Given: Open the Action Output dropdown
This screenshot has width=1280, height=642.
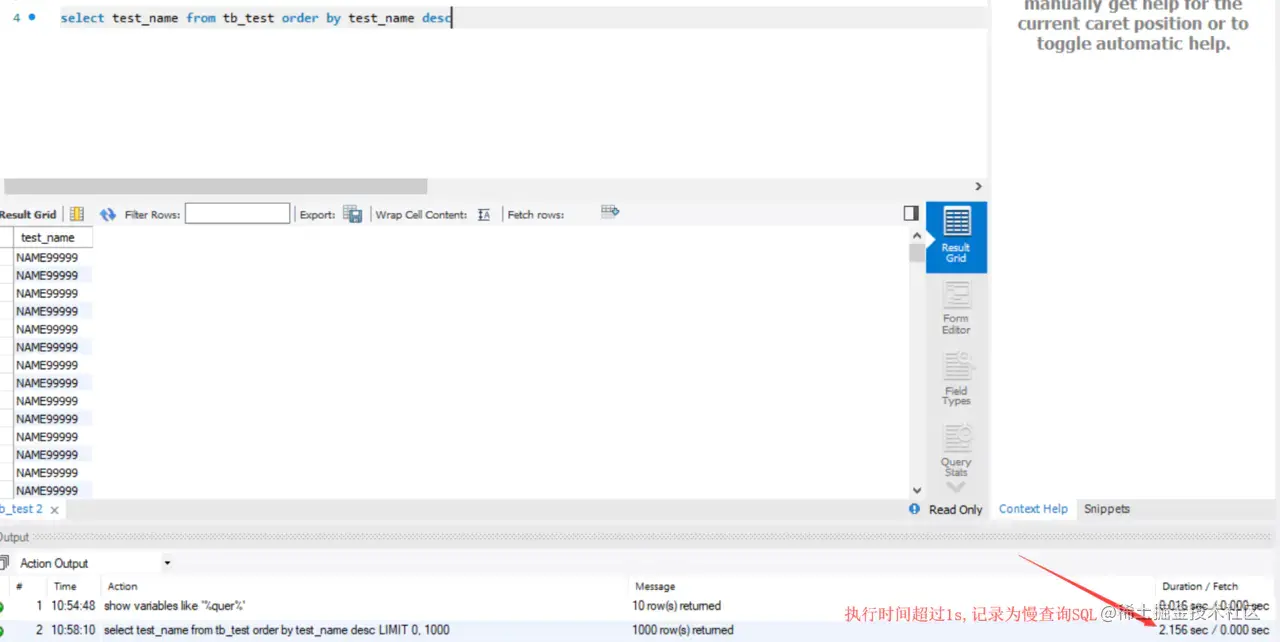Looking at the screenshot, I should [167, 563].
